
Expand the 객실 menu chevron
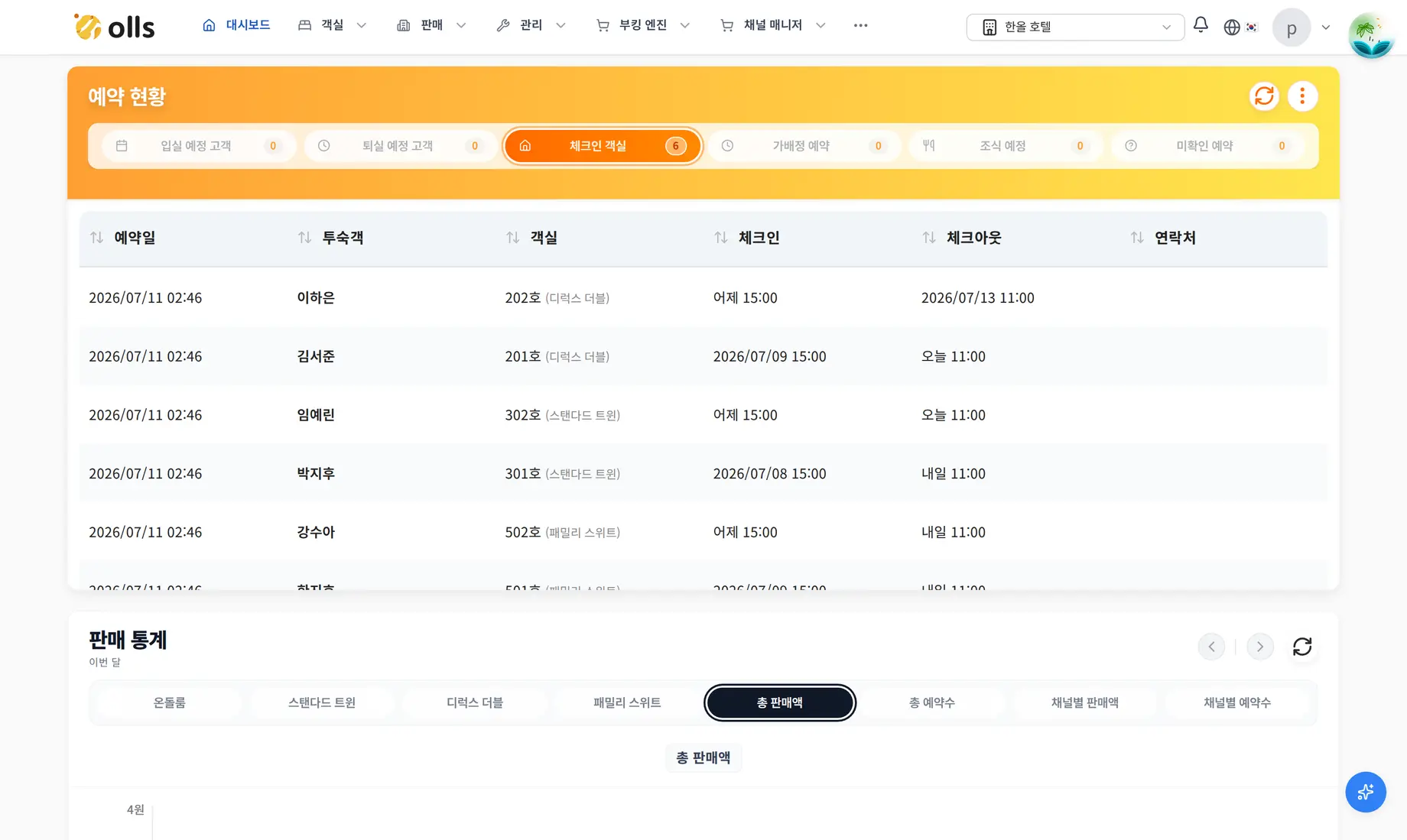[x=362, y=25]
